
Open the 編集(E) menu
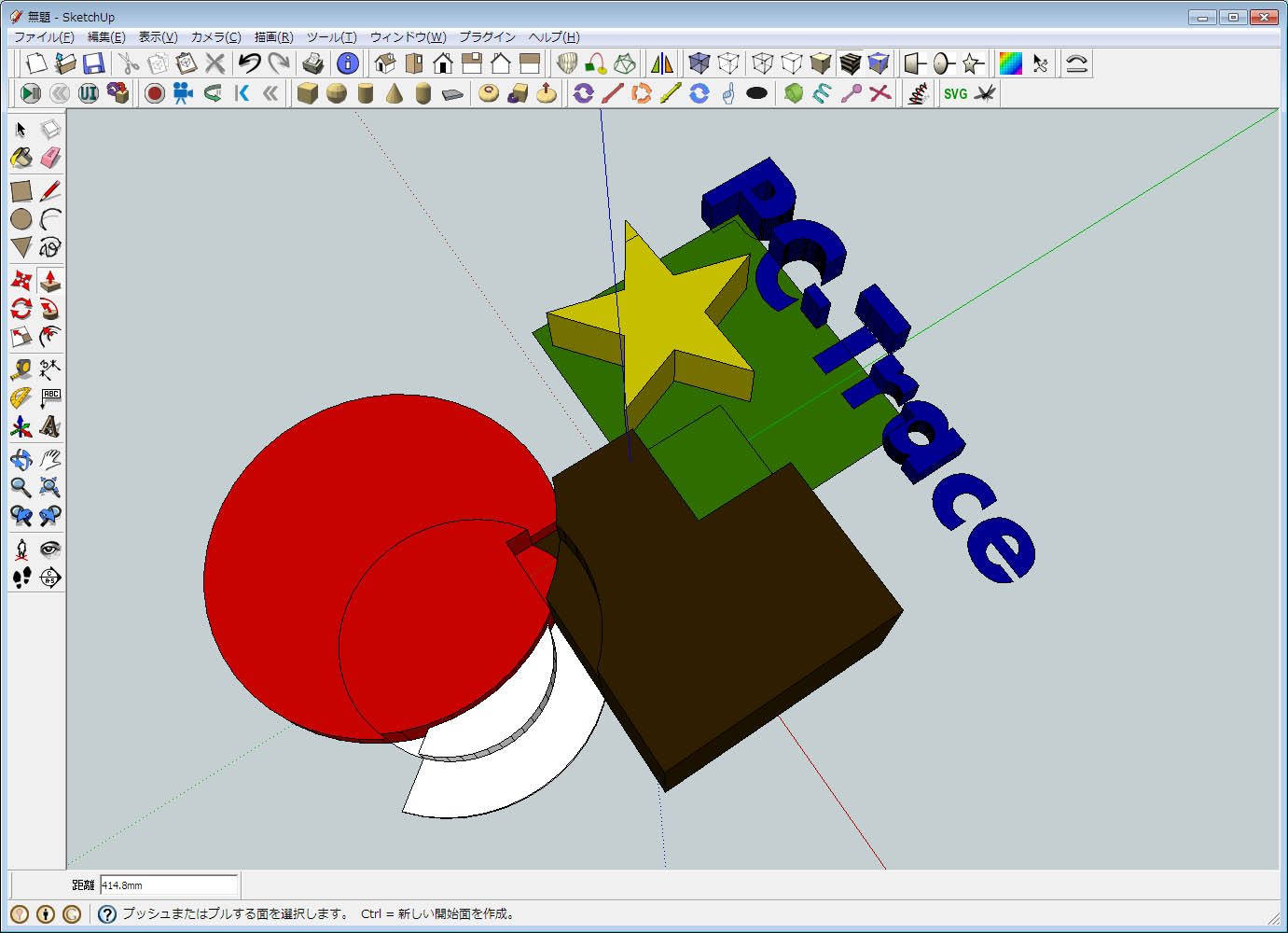coord(106,37)
